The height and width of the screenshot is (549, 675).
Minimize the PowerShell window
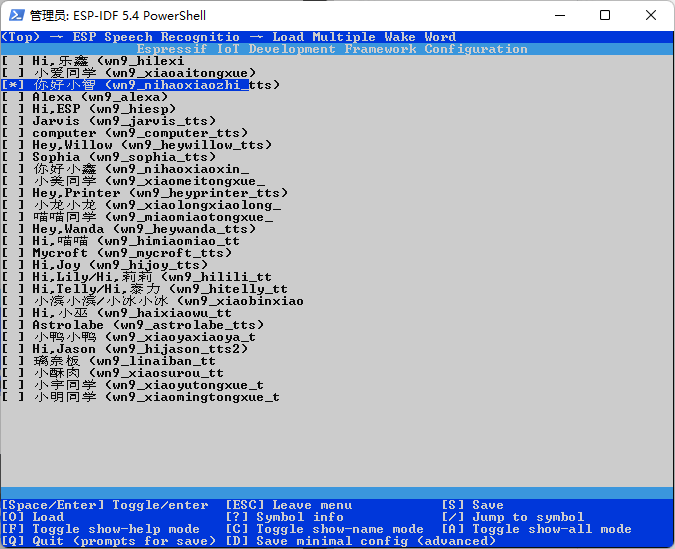click(x=560, y=15)
